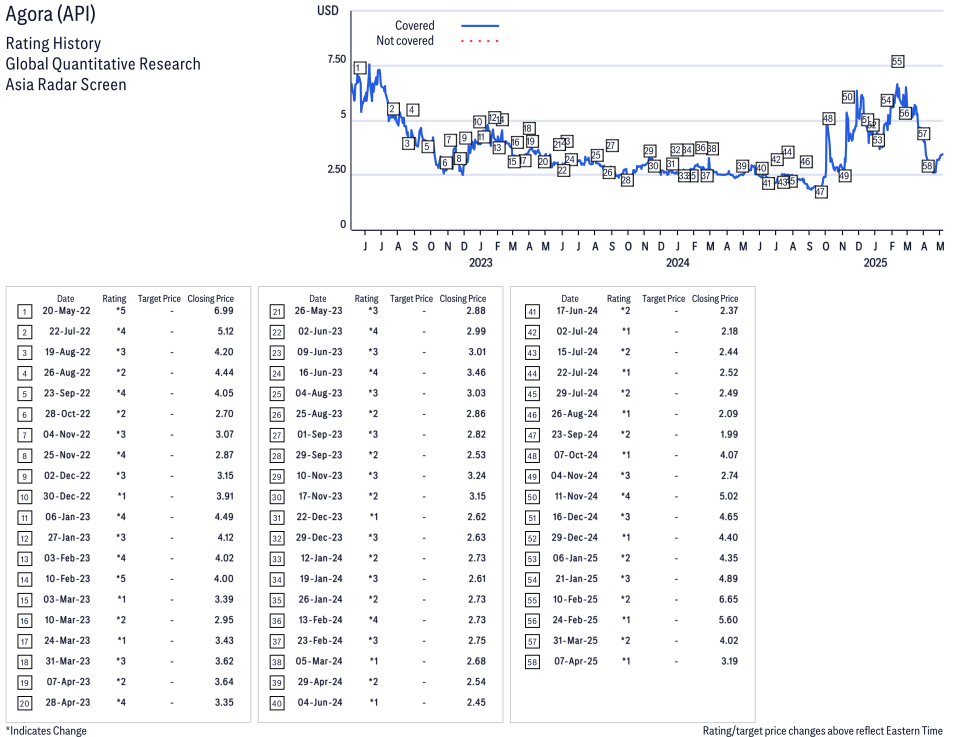Viewport: 954px width, 737px height.
Task: Click the date 04-Jun-24
Action: 320,703
